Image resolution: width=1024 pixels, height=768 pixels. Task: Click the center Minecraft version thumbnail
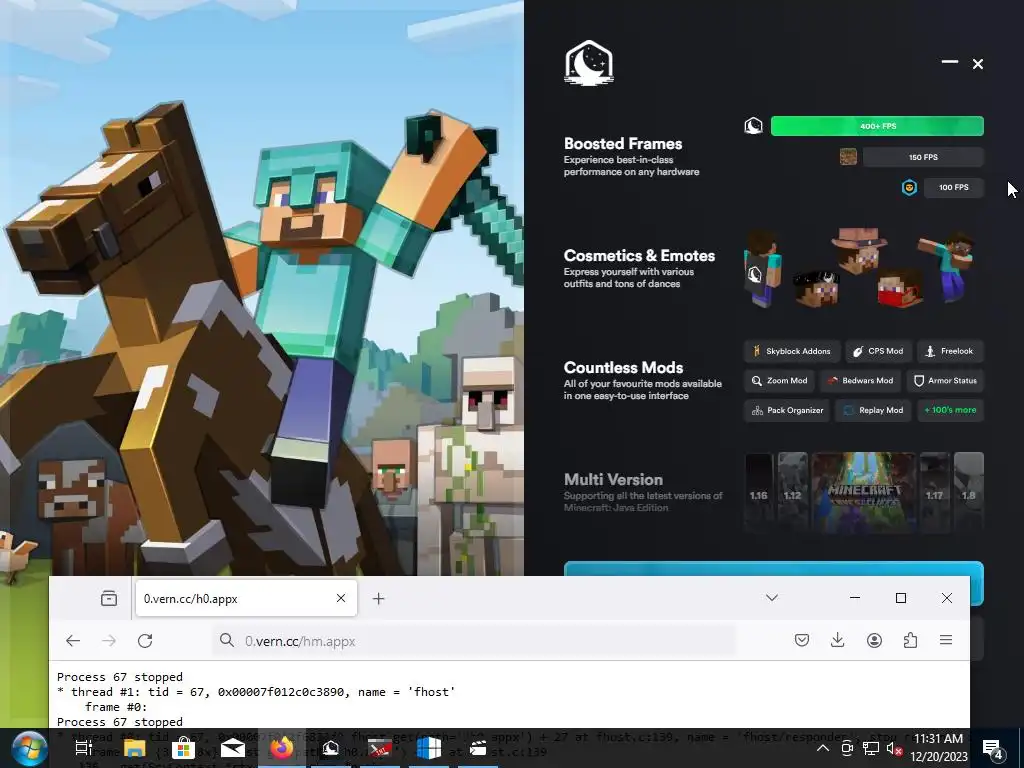click(x=863, y=494)
